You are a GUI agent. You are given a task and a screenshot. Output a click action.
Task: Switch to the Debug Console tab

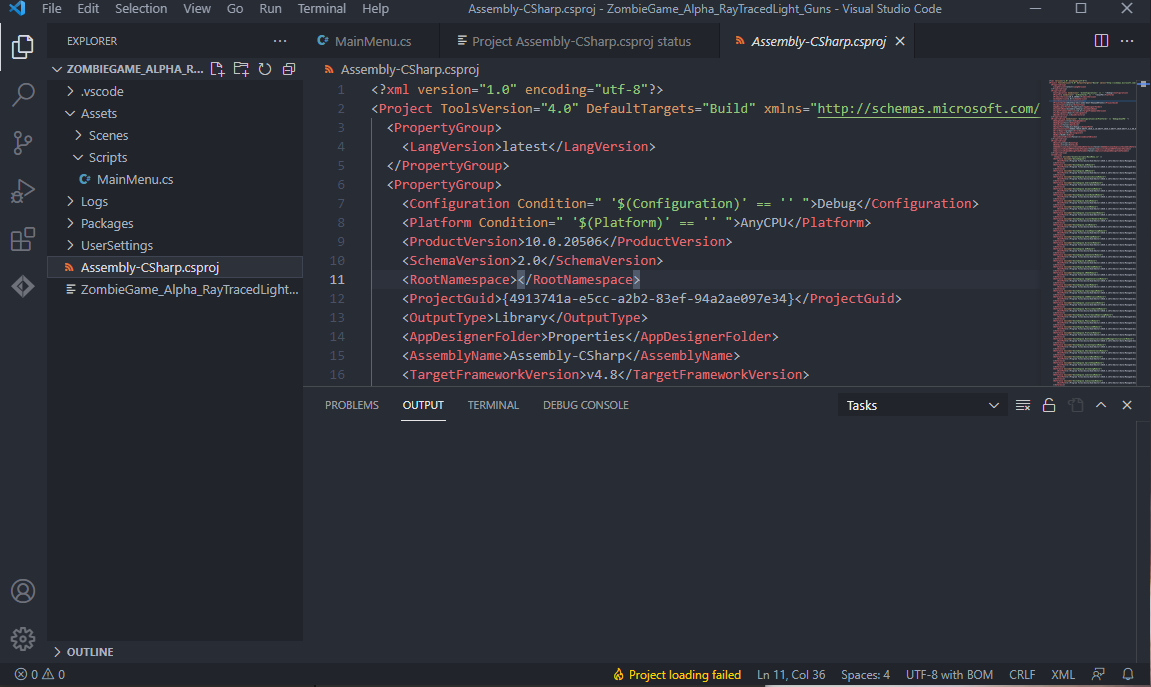(x=586, y=405)
